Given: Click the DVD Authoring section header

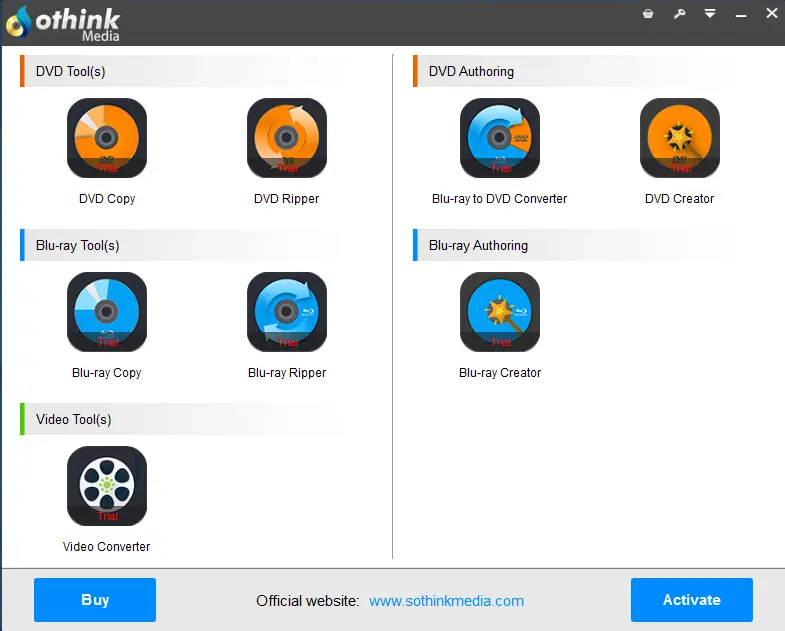Looking at the screenshot, I should click(x=471, y=72).
